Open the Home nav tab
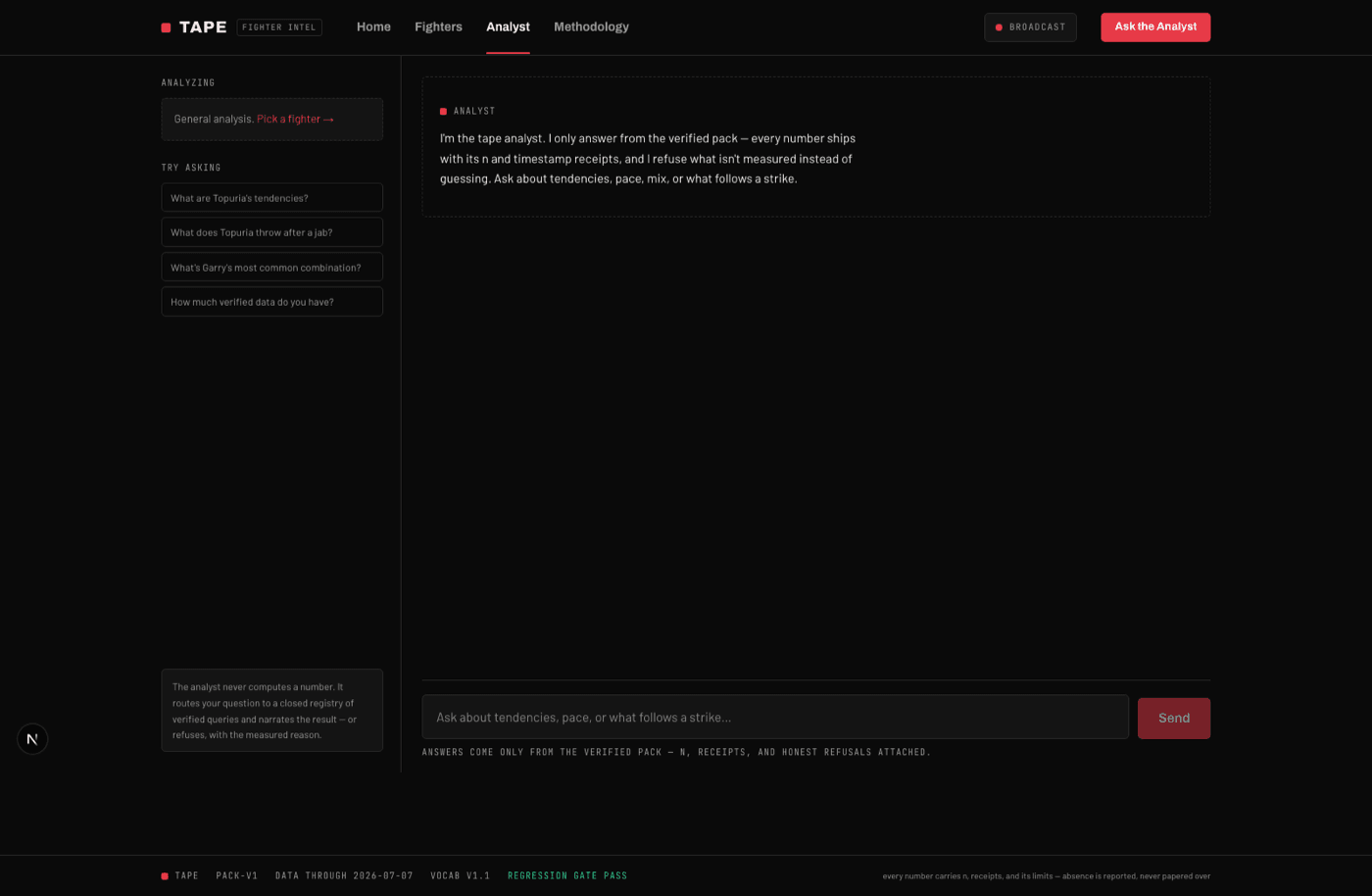Viewport: 1372px width, 896px height. pos(373,27)
